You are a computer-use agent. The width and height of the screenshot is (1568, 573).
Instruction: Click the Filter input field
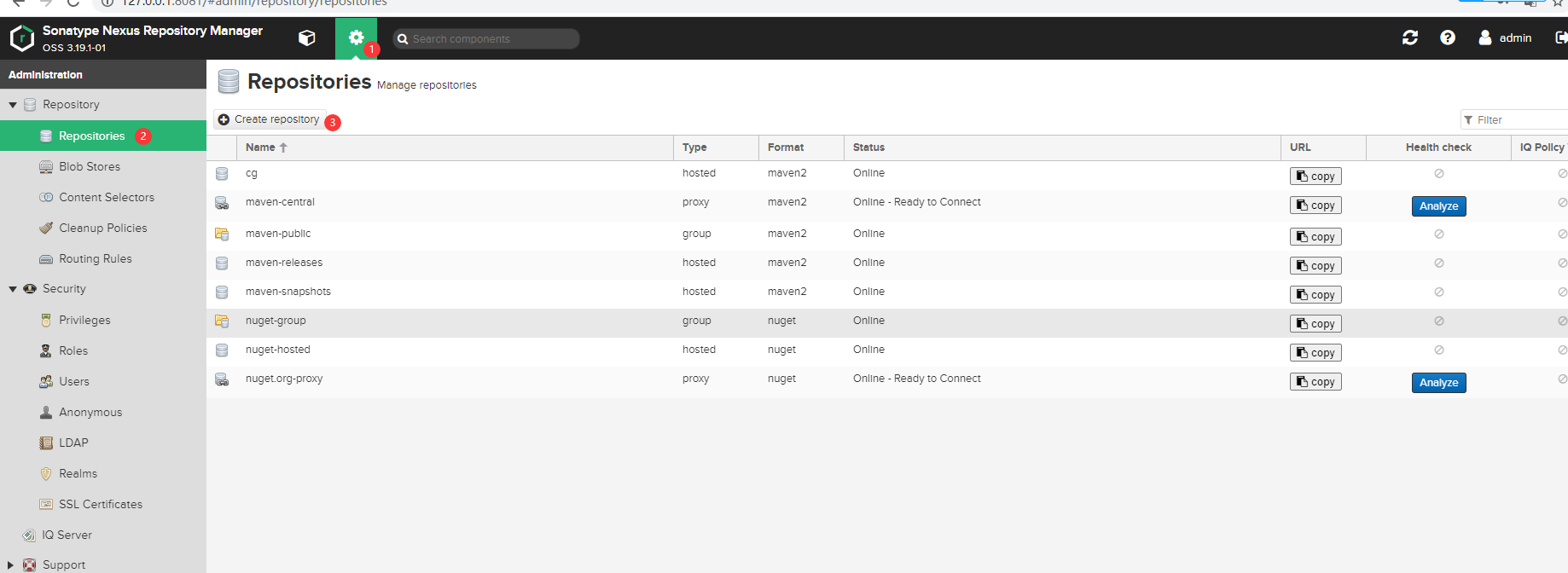click(x=1514, y=120)
